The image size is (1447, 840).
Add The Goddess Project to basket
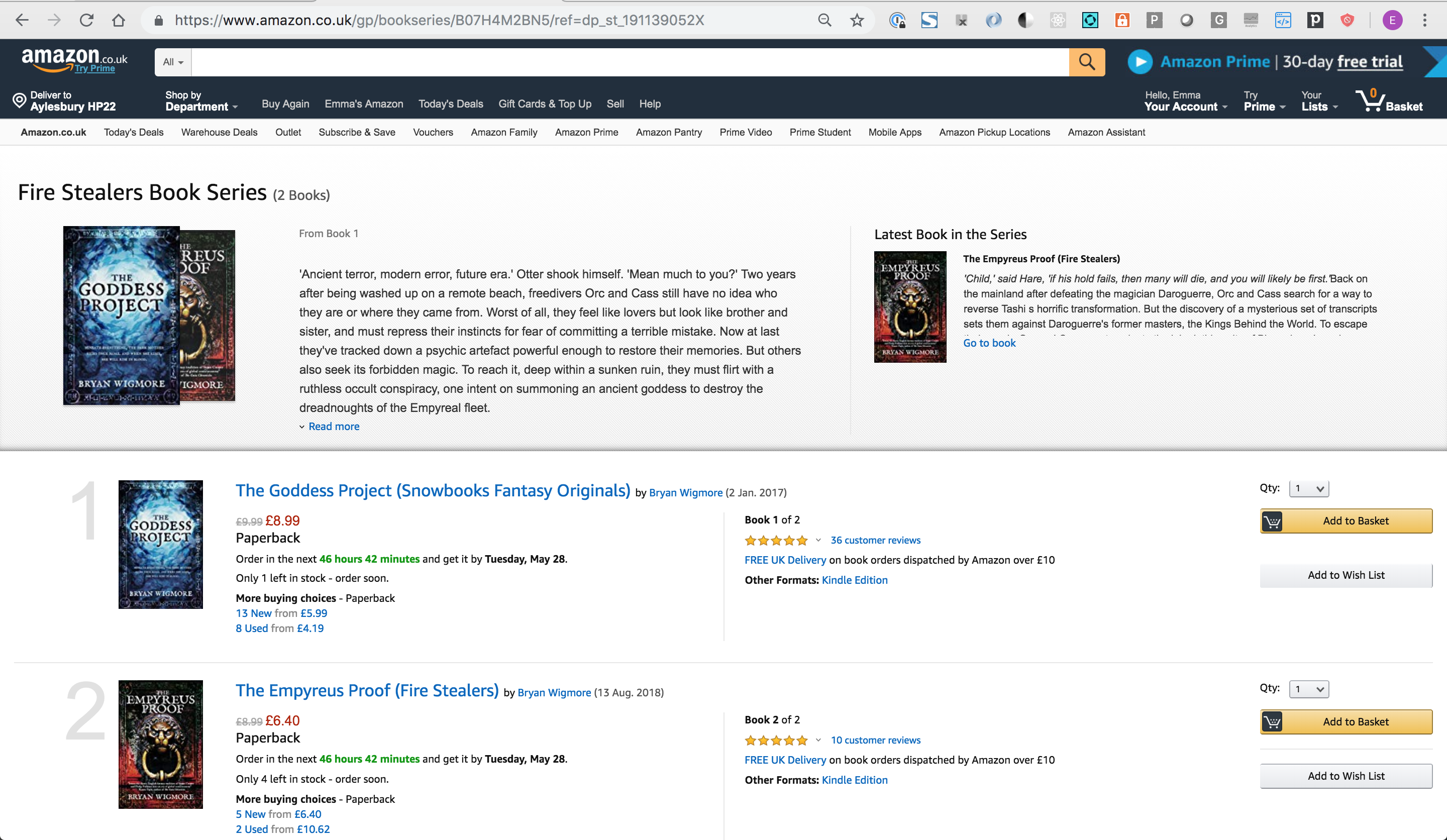(x=1346, y=521)
